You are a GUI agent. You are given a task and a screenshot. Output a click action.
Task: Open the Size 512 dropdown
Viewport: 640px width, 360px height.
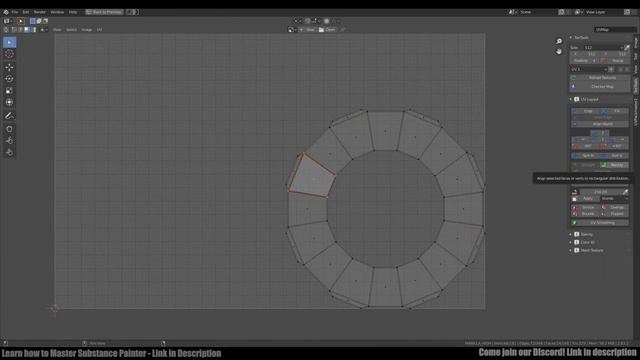click(603, 48)
